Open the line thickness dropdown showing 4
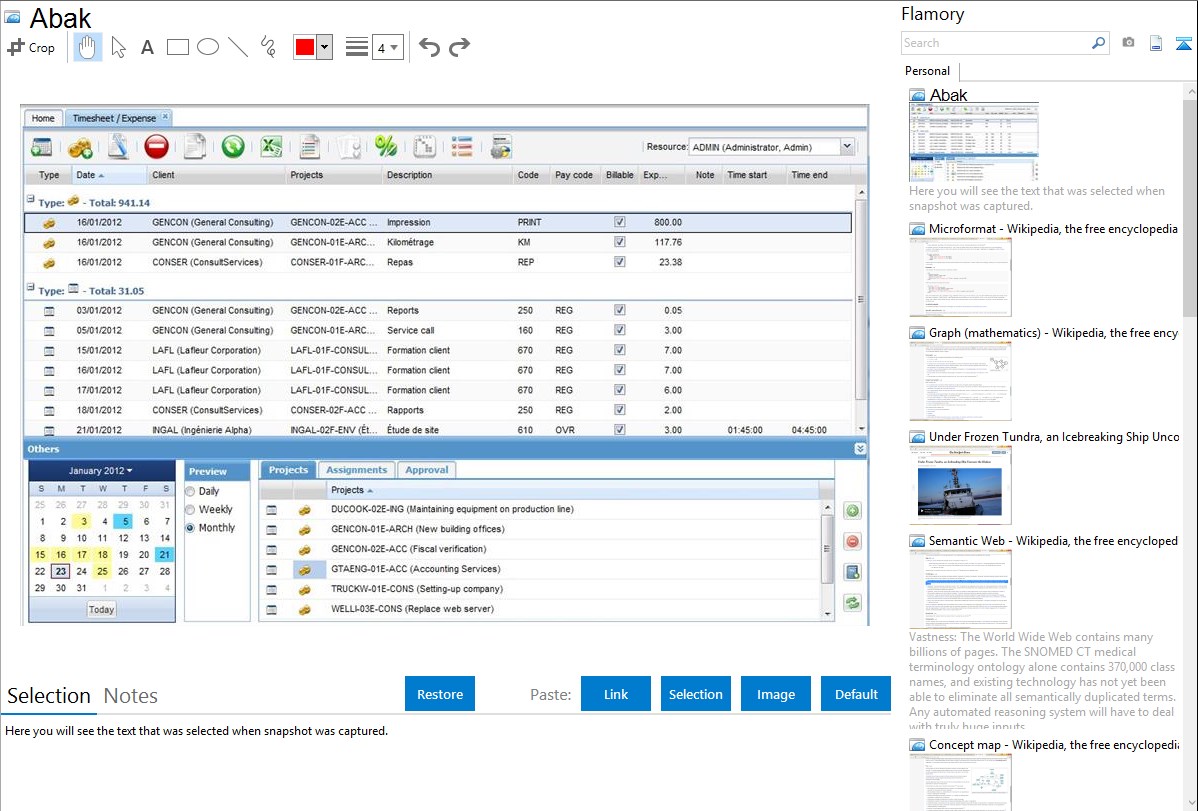The height and width of the screenshot is (811, 1198). click(387, 47)
